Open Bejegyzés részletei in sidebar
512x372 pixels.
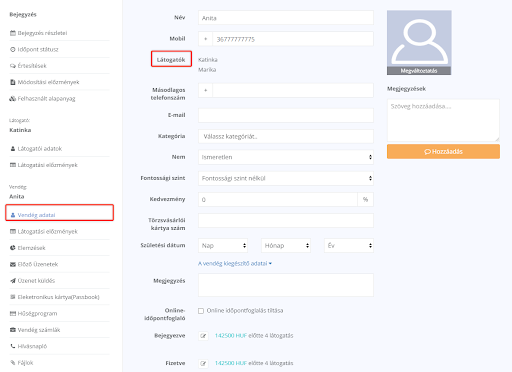pos(42,33)
